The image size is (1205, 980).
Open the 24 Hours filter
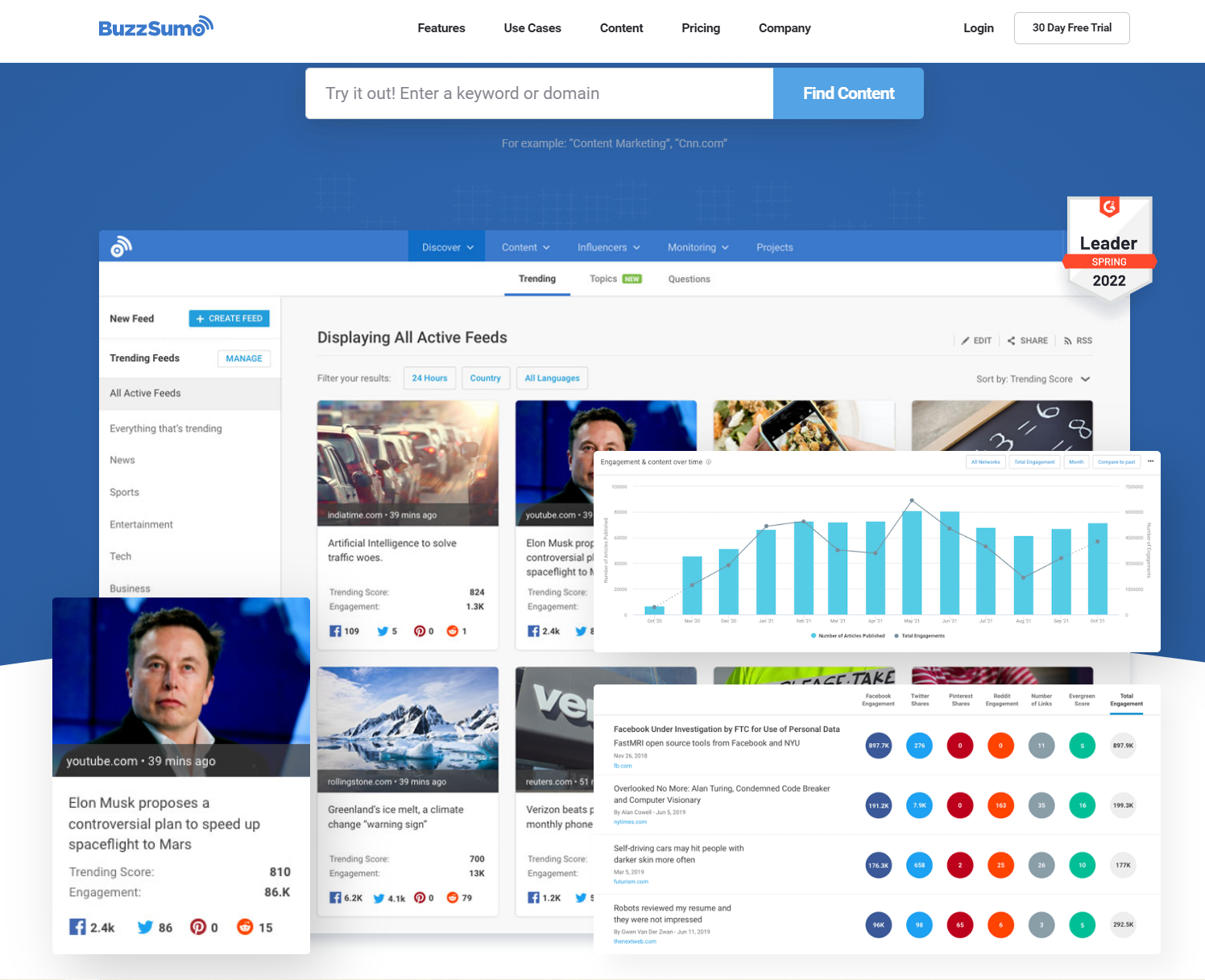click(x=429, y=378)
